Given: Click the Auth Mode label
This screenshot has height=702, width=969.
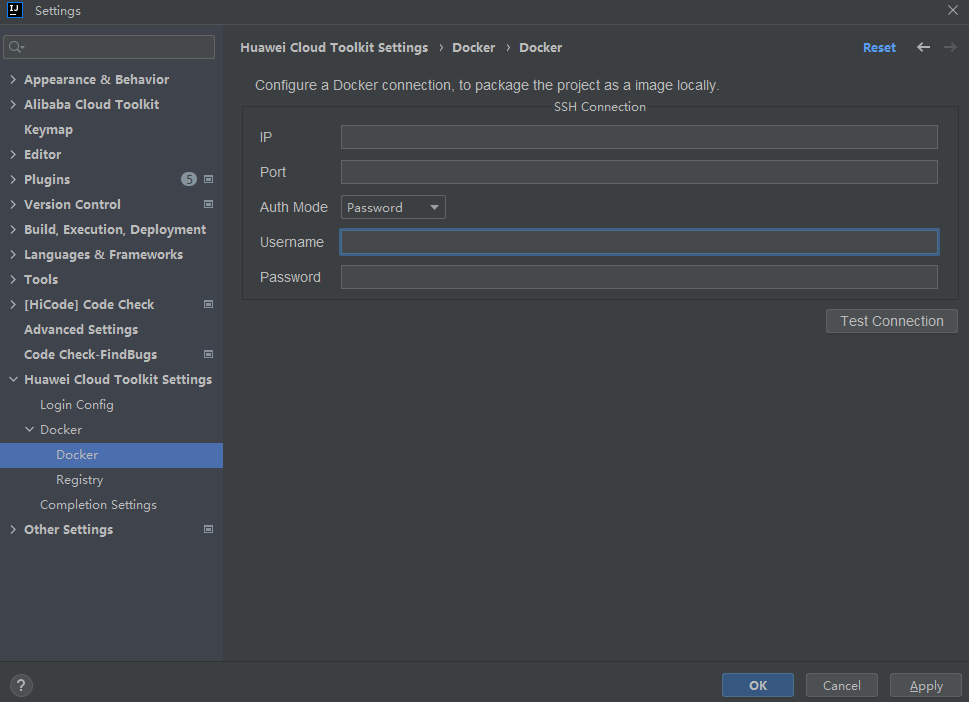Looking at the screenshot, I should (294, 208).
